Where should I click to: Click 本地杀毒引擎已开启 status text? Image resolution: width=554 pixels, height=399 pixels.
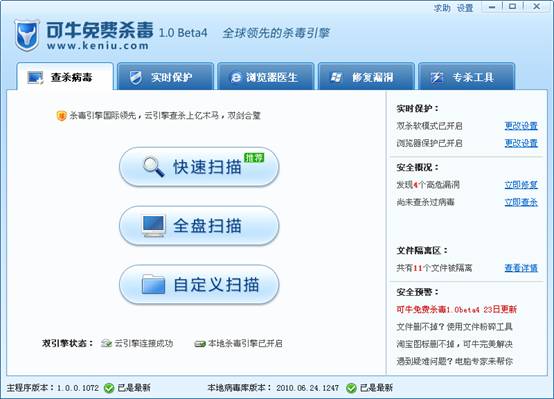[245, 343]
